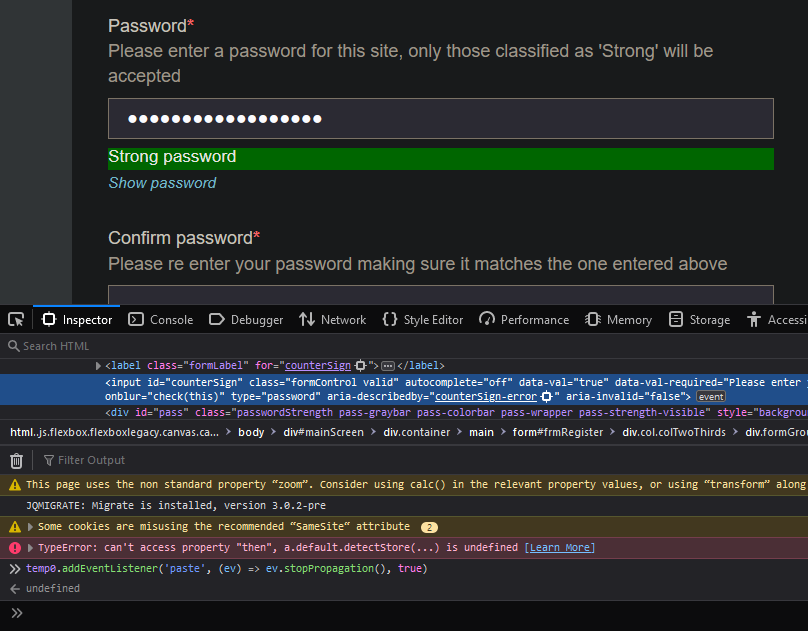Click the zoom warning triangle icon
The height and width of the screenshot is (631, 808).
(15, 485)
